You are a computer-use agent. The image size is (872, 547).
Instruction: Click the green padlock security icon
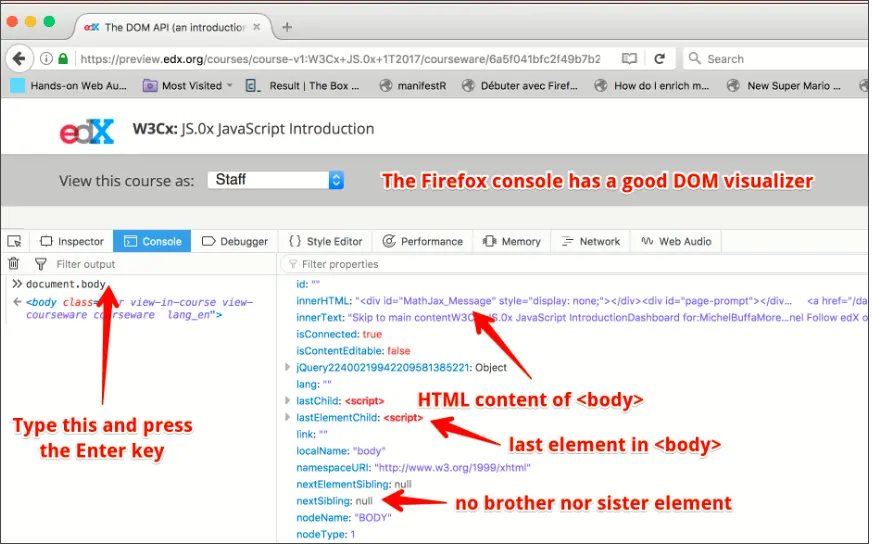click(63, 58)
